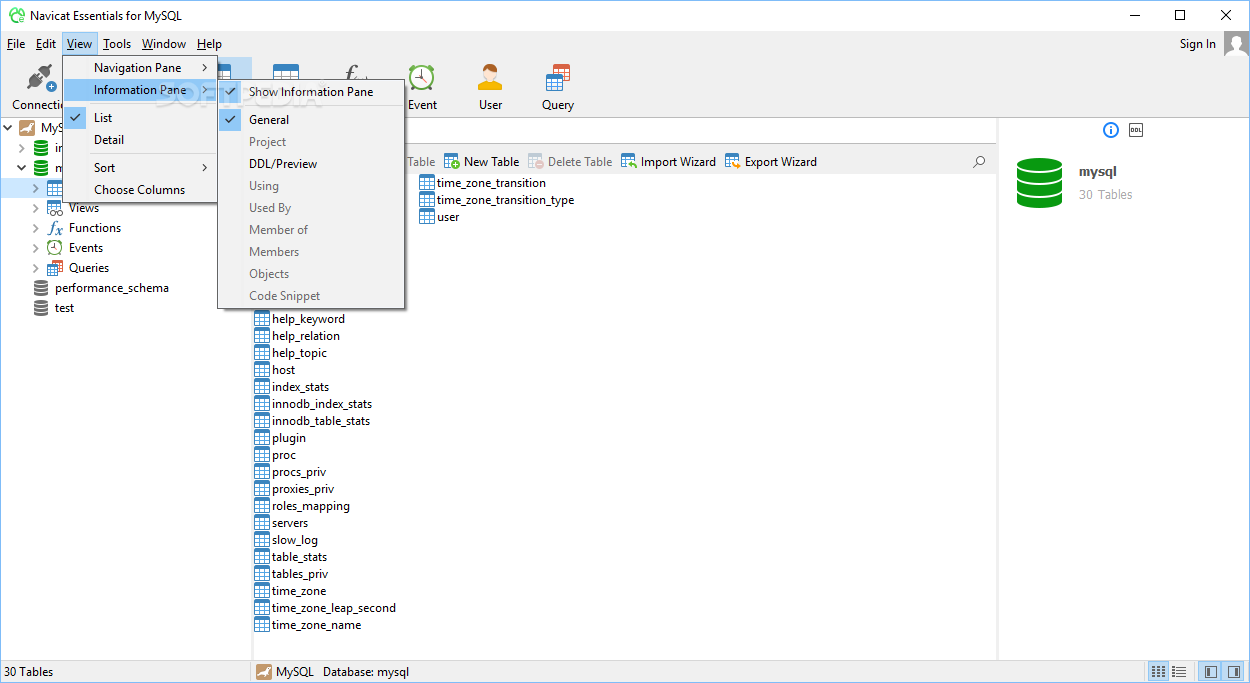Click the New Table button

coord(482,161)
